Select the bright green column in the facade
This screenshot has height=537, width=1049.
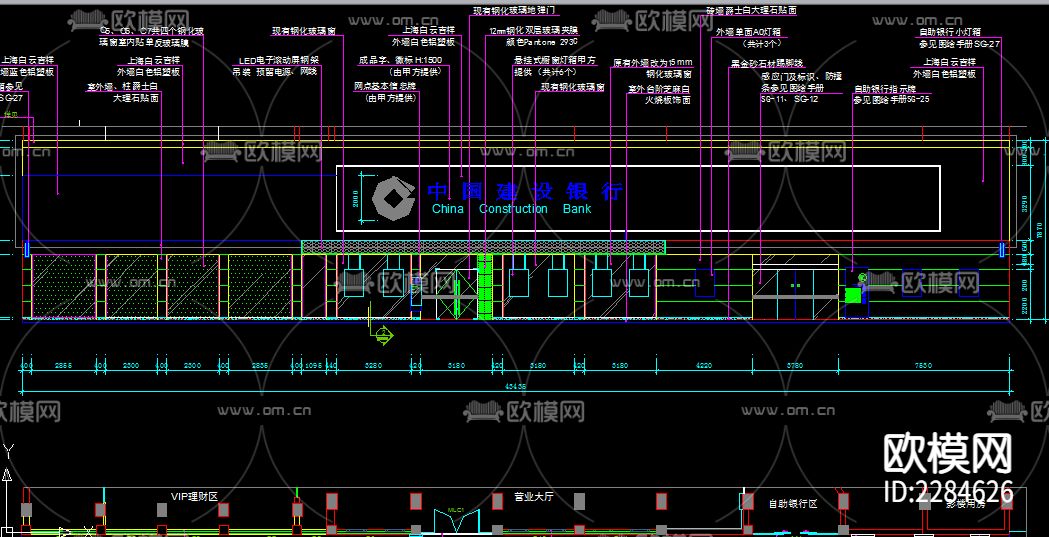click(485, 286)
